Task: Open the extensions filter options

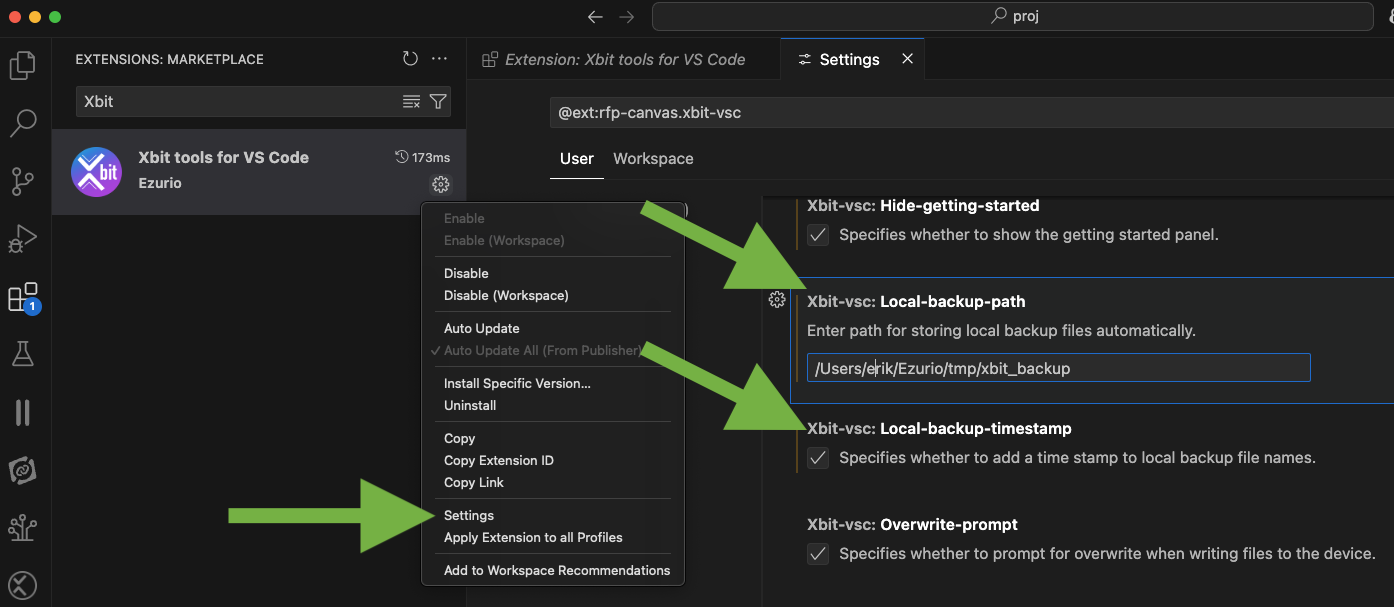Action: coord(437,101)
